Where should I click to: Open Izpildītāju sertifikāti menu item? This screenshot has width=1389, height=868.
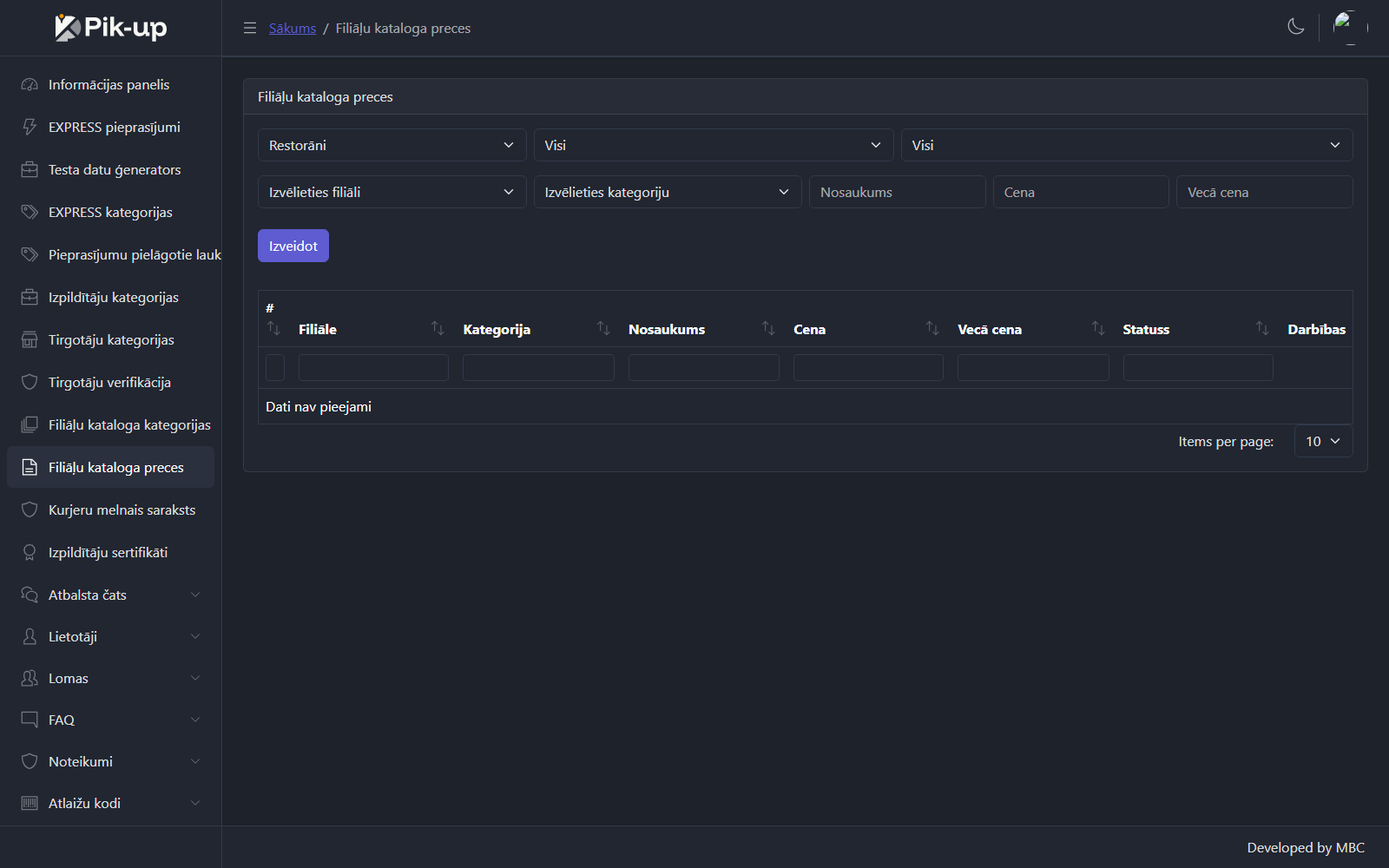[x=110, y=553]
